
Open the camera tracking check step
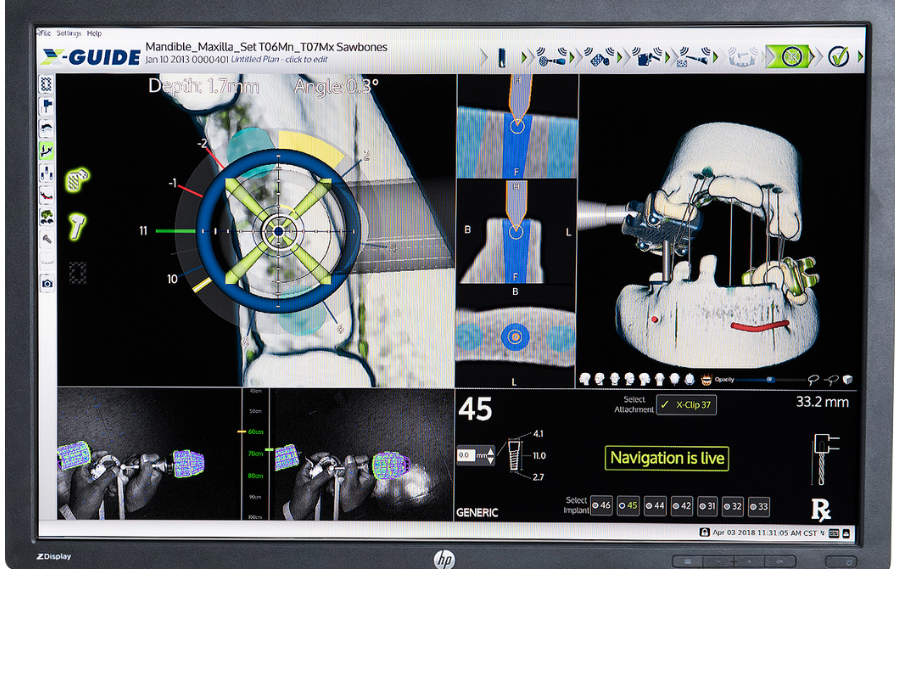point(648,57)
